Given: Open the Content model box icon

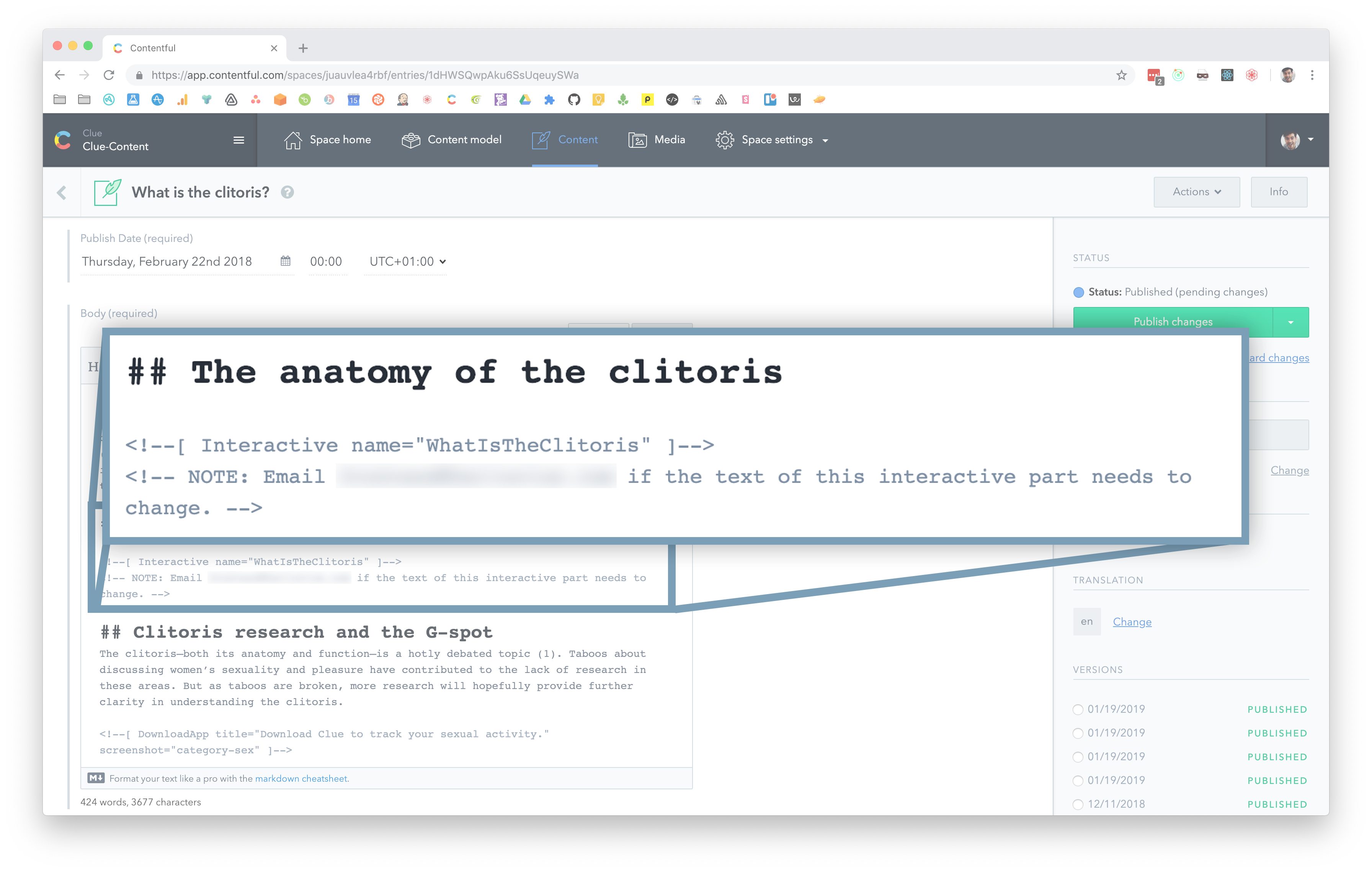Looking at the screenshot, I should [x=410, y=140].
